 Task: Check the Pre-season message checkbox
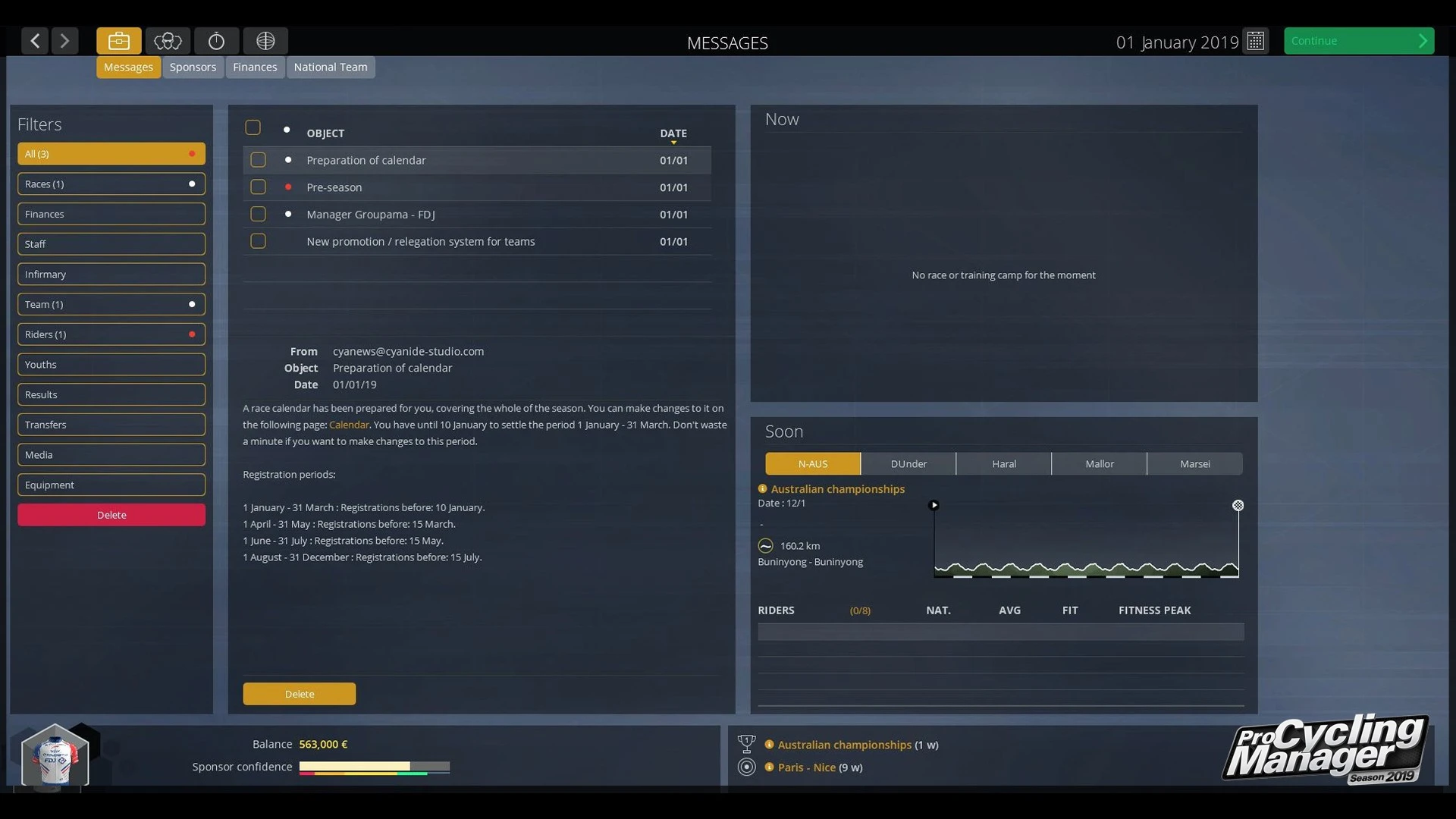pos(258,187)
